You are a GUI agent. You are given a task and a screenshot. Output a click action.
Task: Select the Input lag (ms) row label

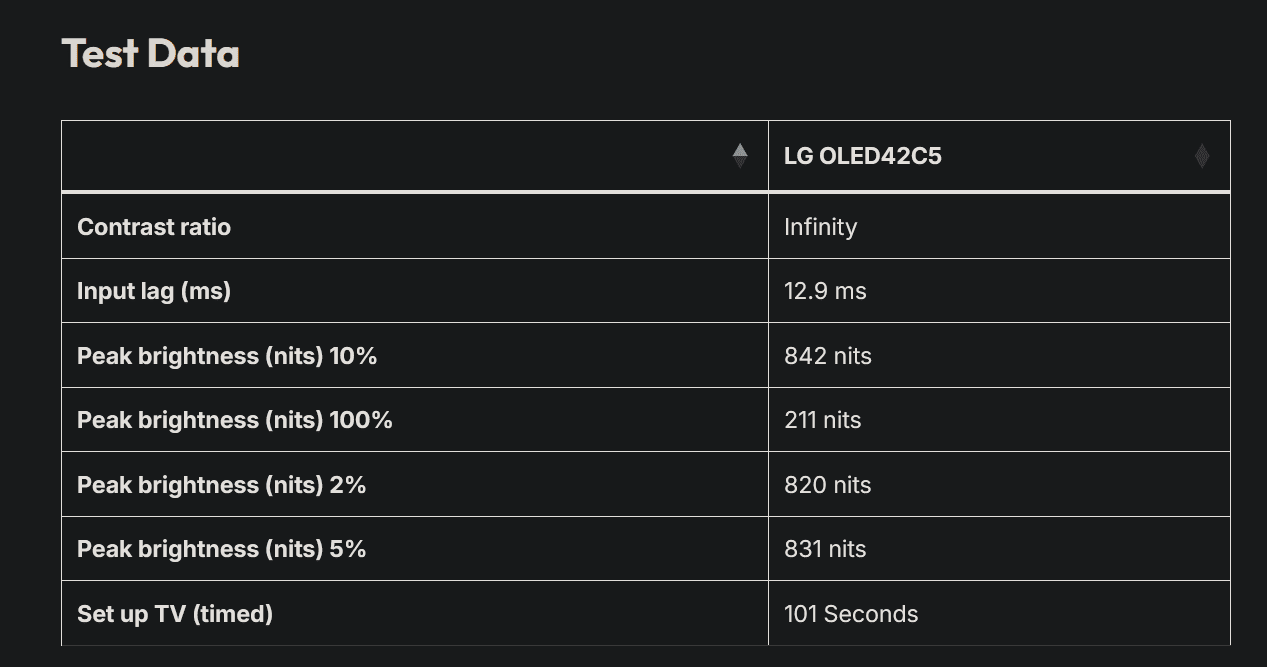tap(154, 291)
